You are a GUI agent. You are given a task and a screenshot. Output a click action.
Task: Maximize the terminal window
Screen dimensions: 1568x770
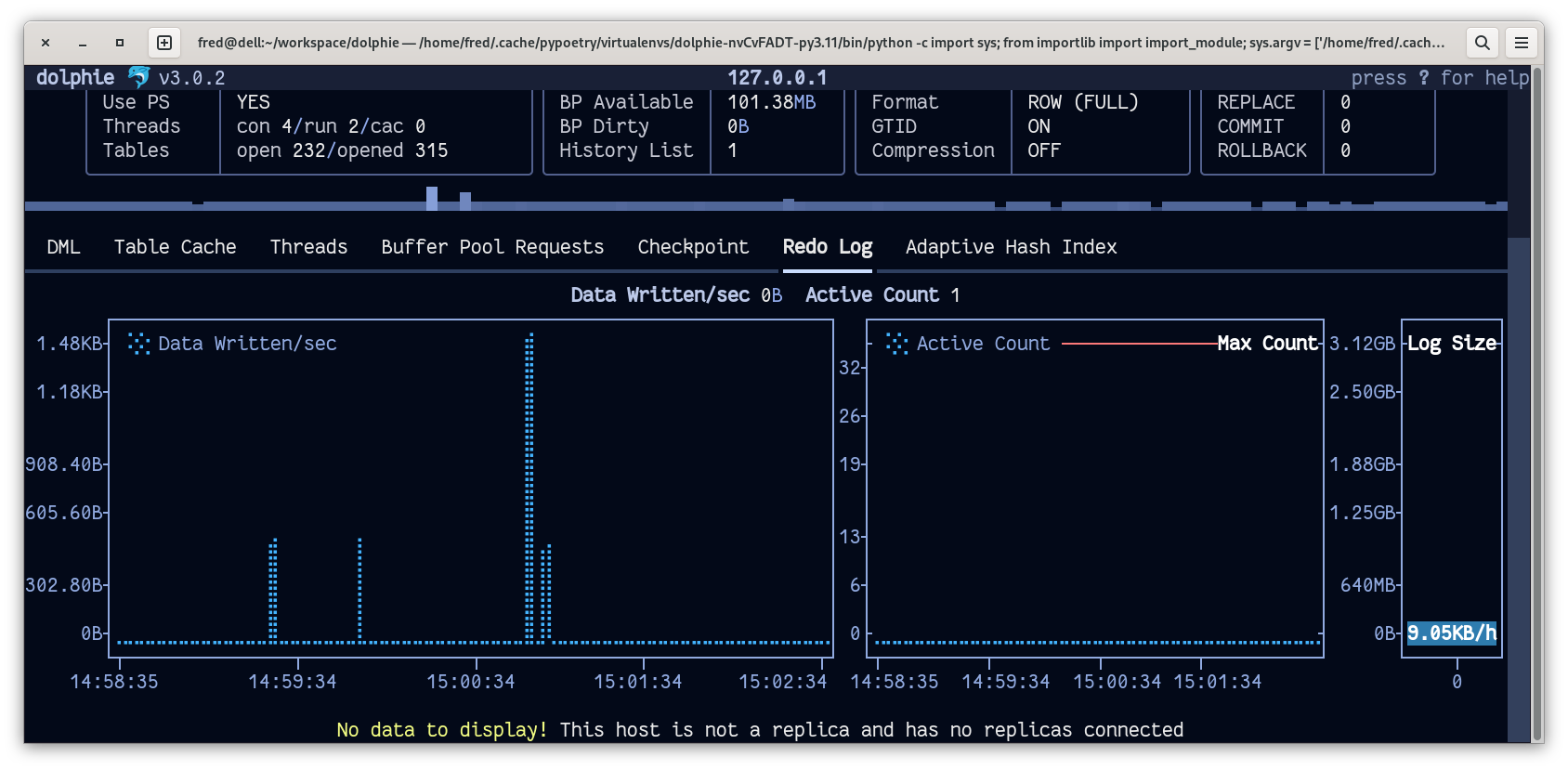pos(120,43)
